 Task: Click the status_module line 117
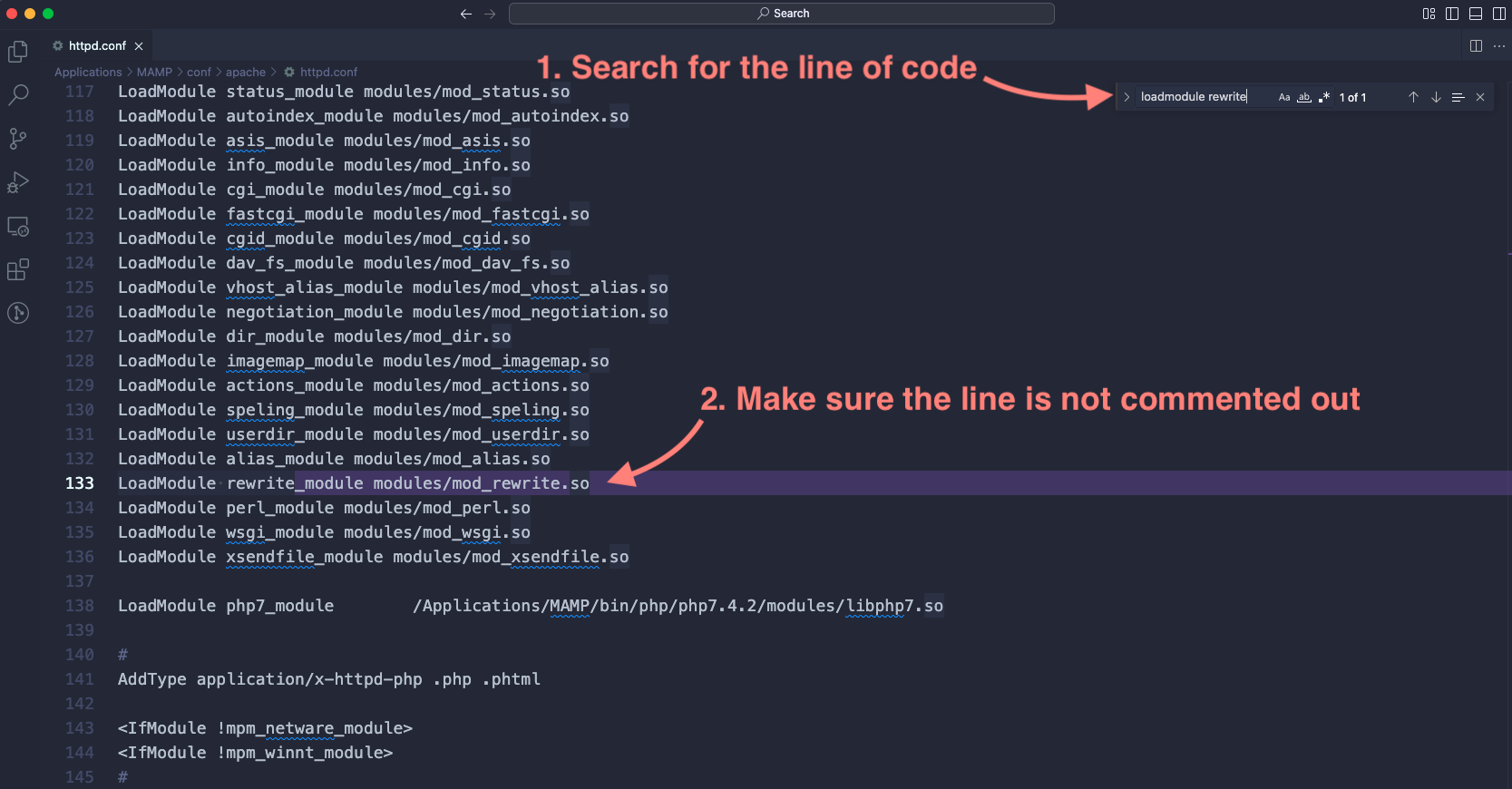click(344, 92)
